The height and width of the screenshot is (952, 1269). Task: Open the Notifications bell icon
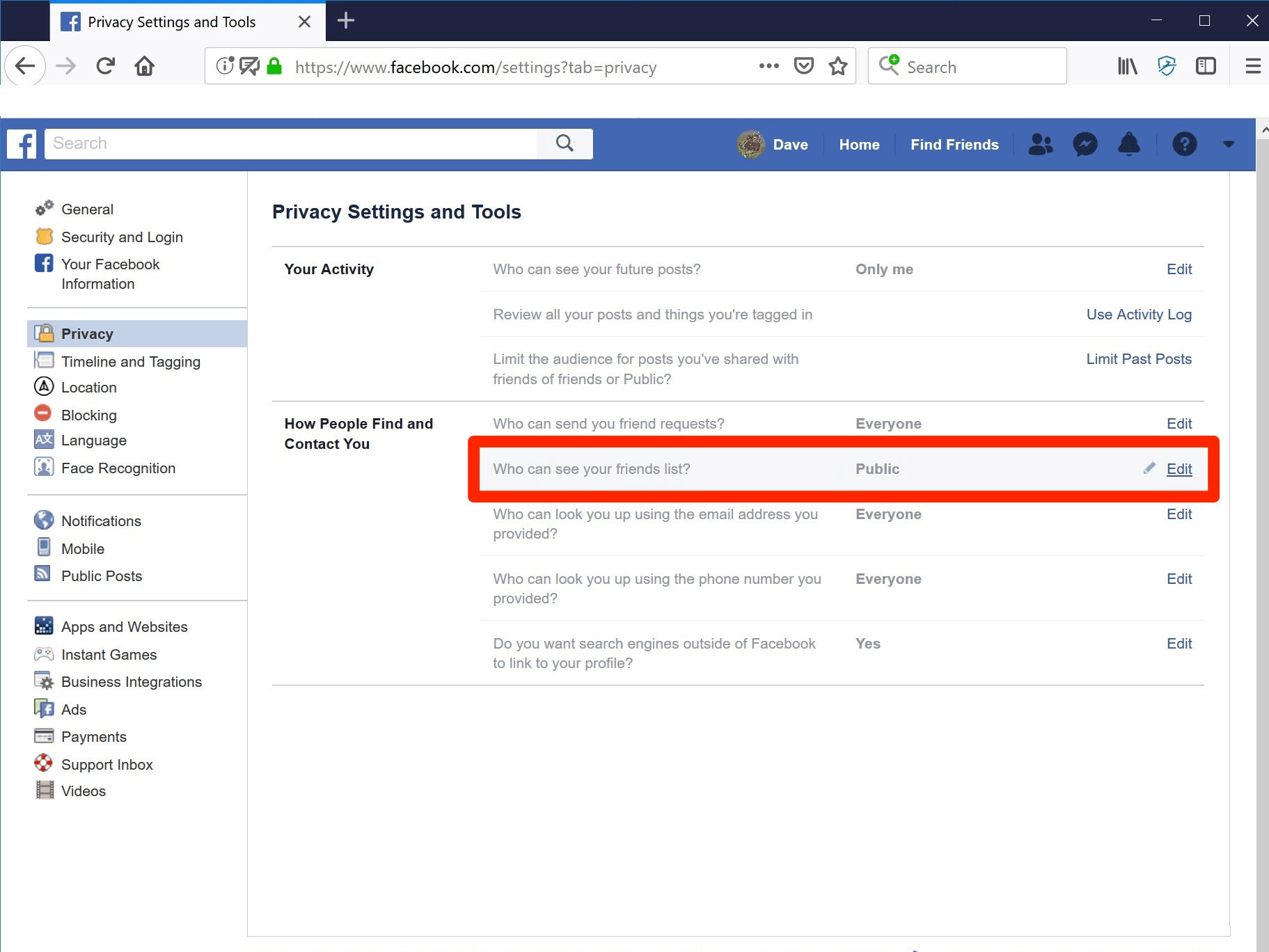coord(1129,144)
